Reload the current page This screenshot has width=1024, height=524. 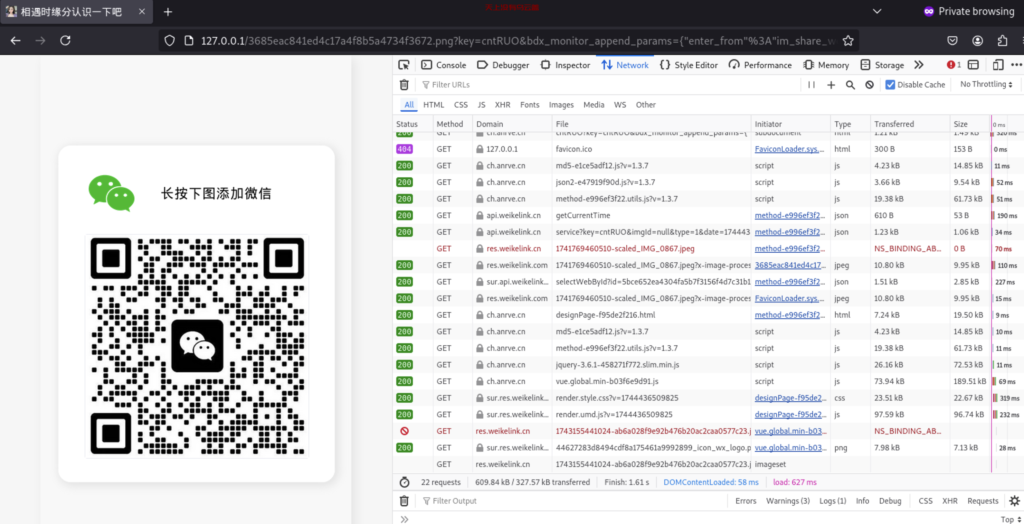(x=65, y=41)
